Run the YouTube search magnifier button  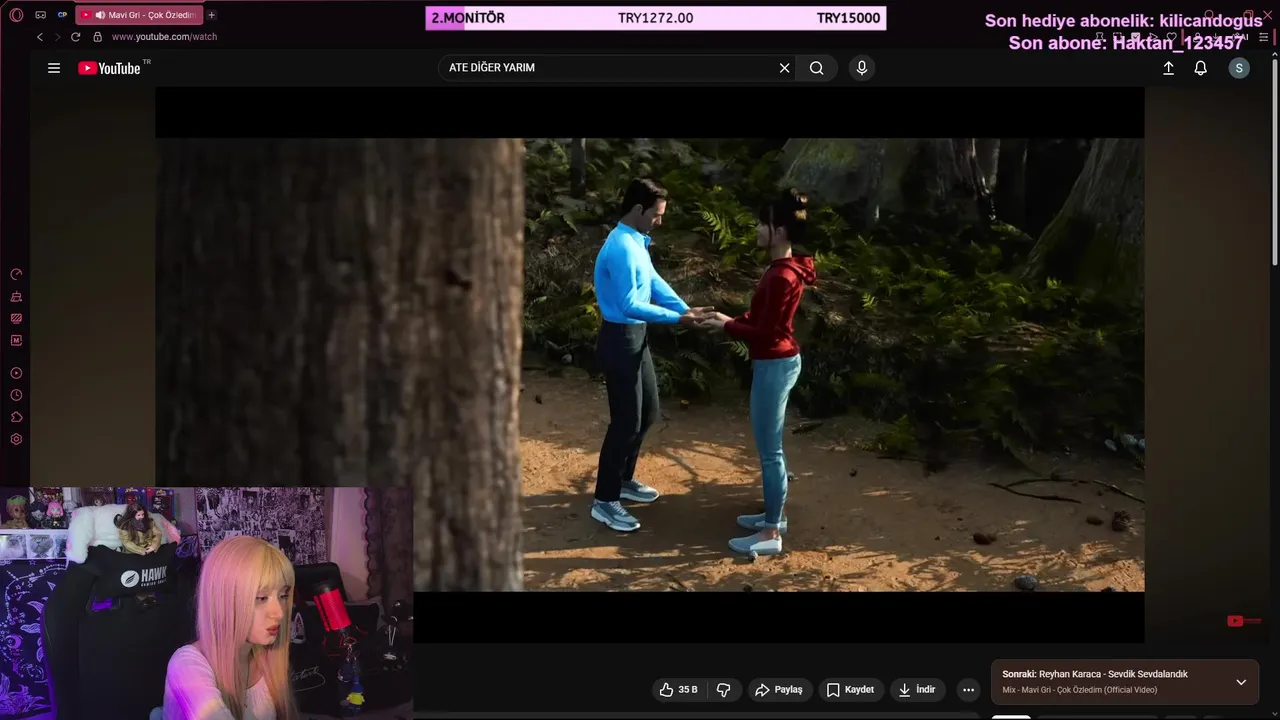point(817,68)
